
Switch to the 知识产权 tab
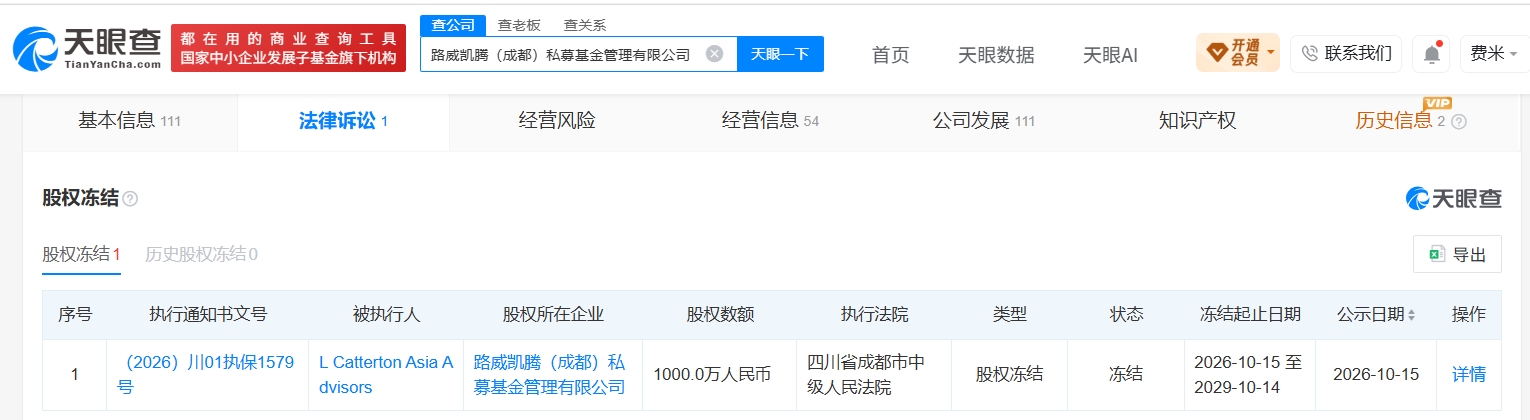[x=1197, y=121]
